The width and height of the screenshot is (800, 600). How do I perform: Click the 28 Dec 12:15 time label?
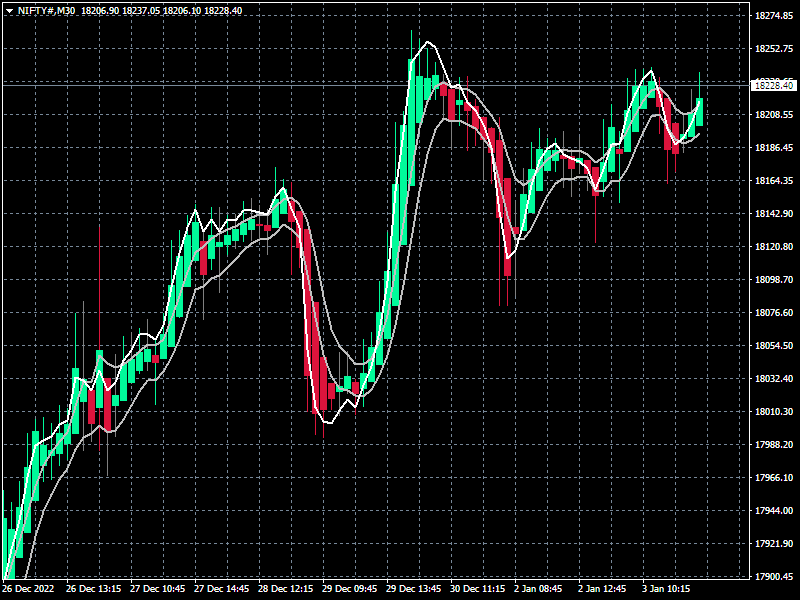pos(285,589)
